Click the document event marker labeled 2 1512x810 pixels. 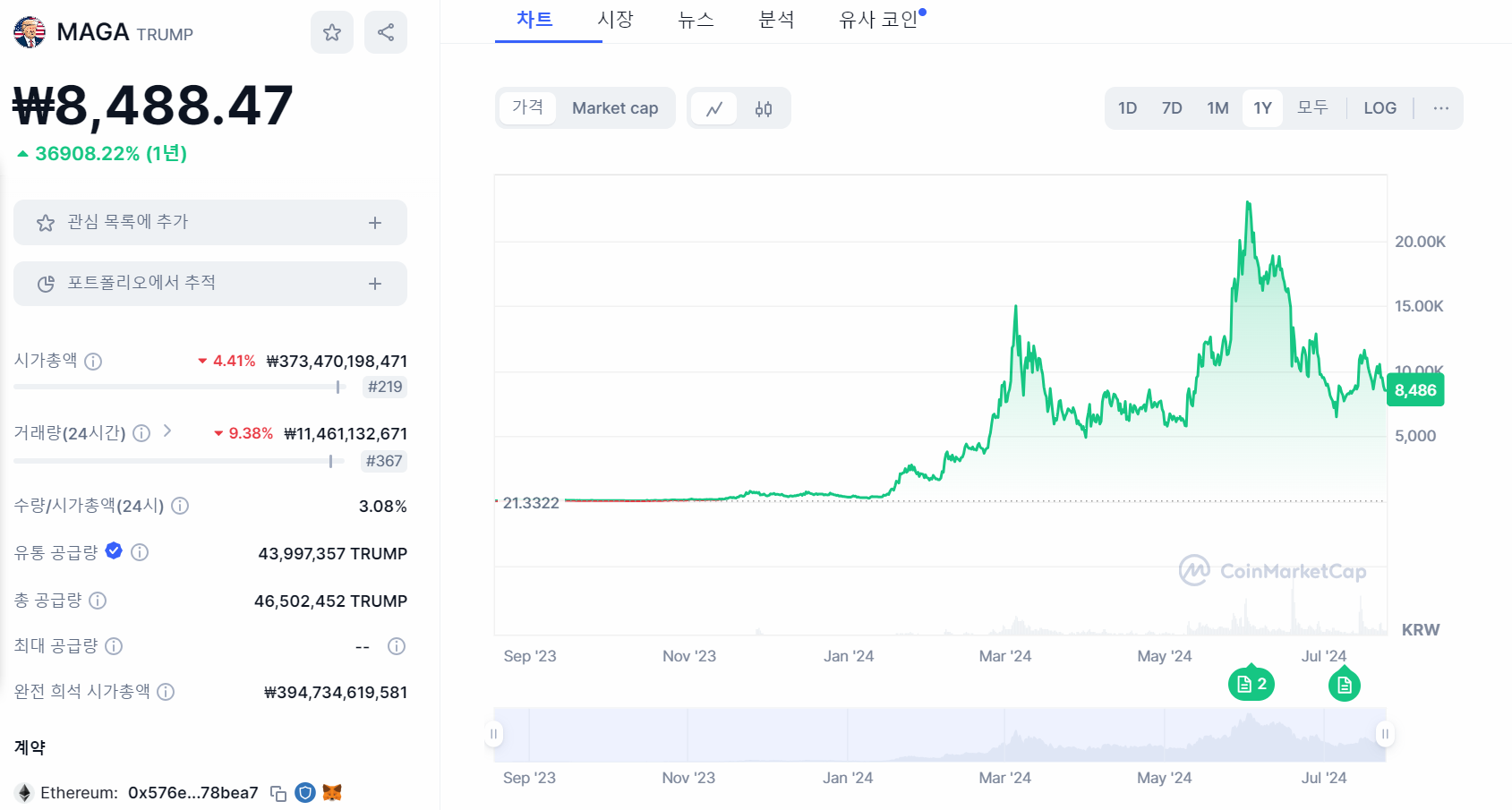1251,684
